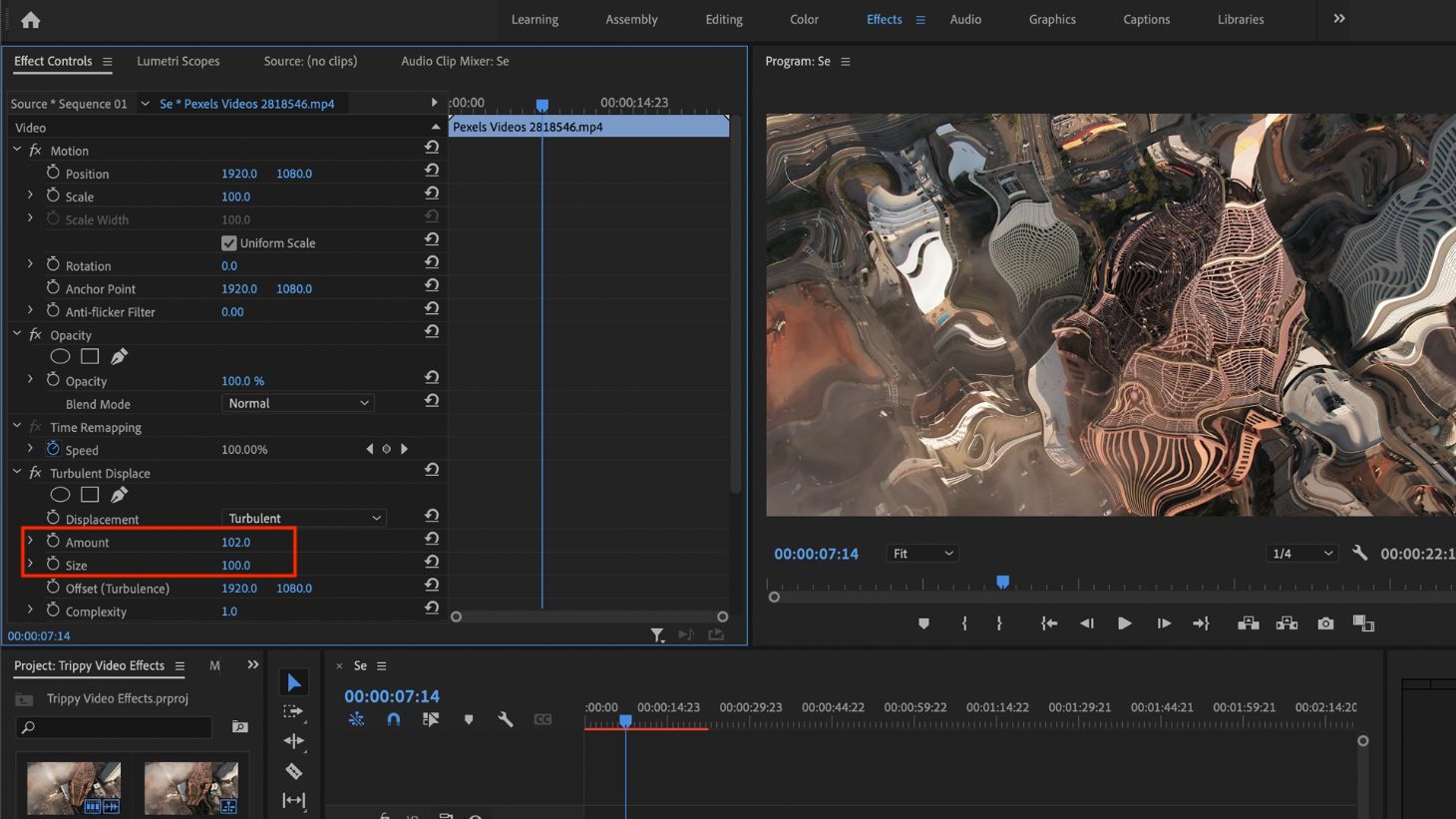Toggle the animation stopwatch for Amount
The height and width of the screenshot is (819, 1456).
pos(55,542)
